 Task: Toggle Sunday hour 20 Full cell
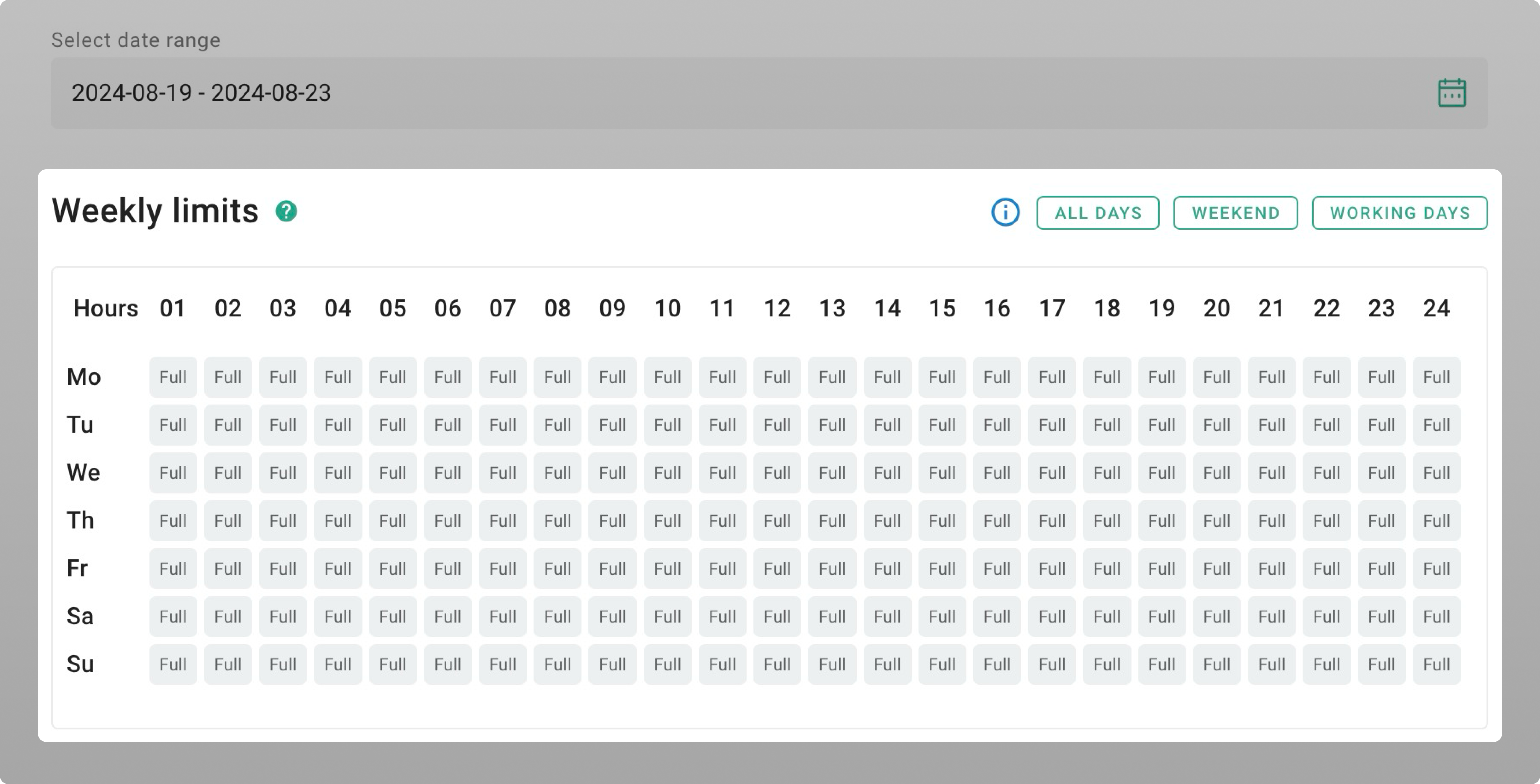[1217, 664]
